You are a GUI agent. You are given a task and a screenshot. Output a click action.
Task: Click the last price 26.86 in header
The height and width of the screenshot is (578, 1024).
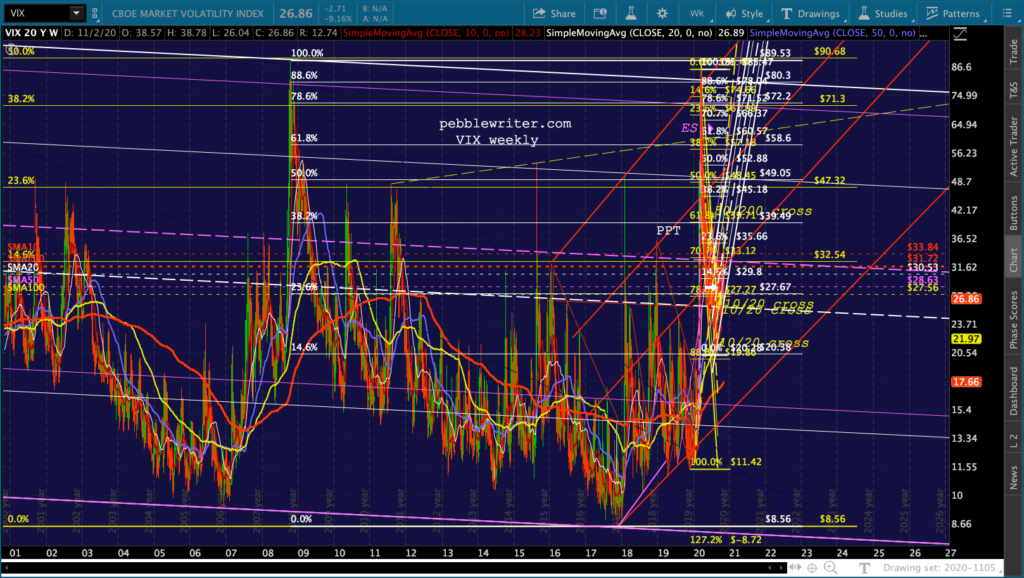click(x=295, y=13)
